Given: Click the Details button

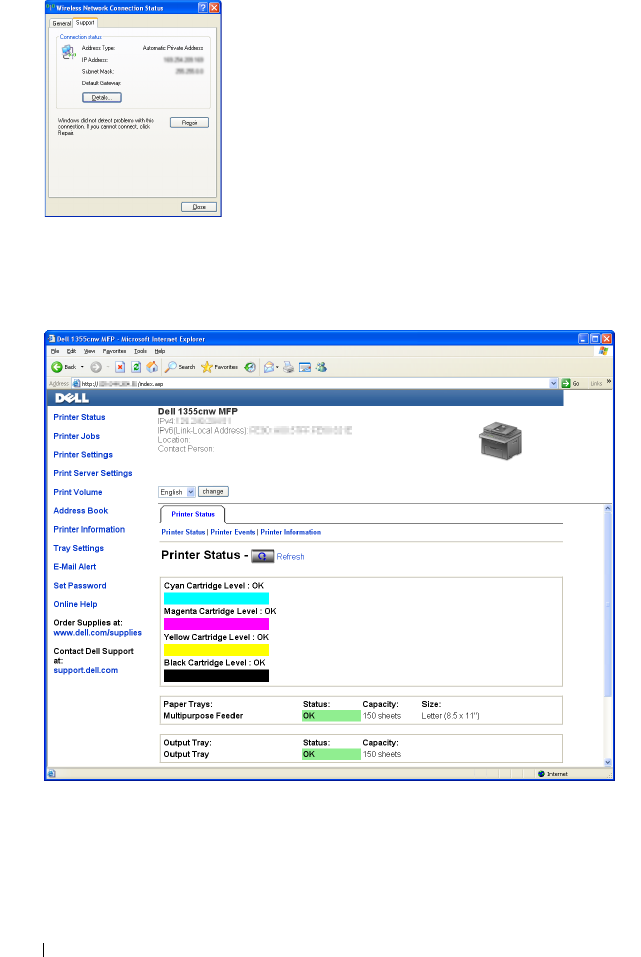Looking at the screenshot, I should [x=101, y=98].
